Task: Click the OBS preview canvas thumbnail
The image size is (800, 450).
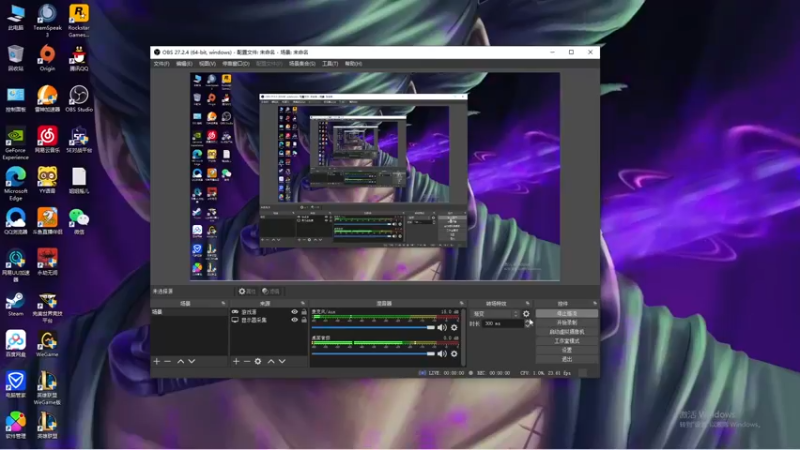Action: pyautogui.click(x=375, y=177)
